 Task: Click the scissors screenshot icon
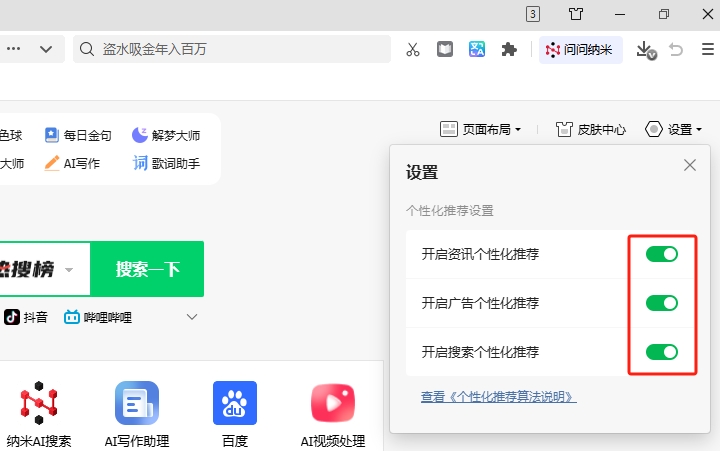click(413, 49)
